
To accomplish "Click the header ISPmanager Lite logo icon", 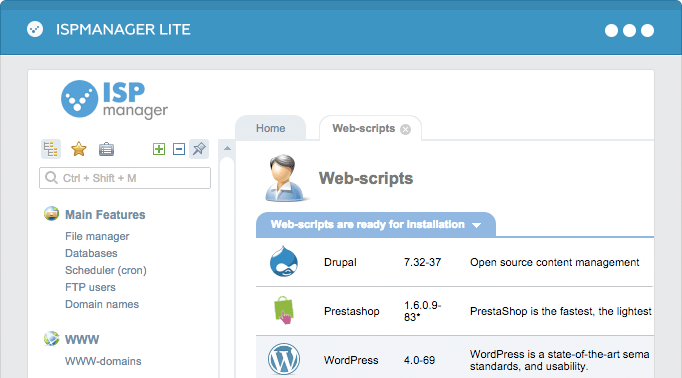I will (x=35, y=30).
